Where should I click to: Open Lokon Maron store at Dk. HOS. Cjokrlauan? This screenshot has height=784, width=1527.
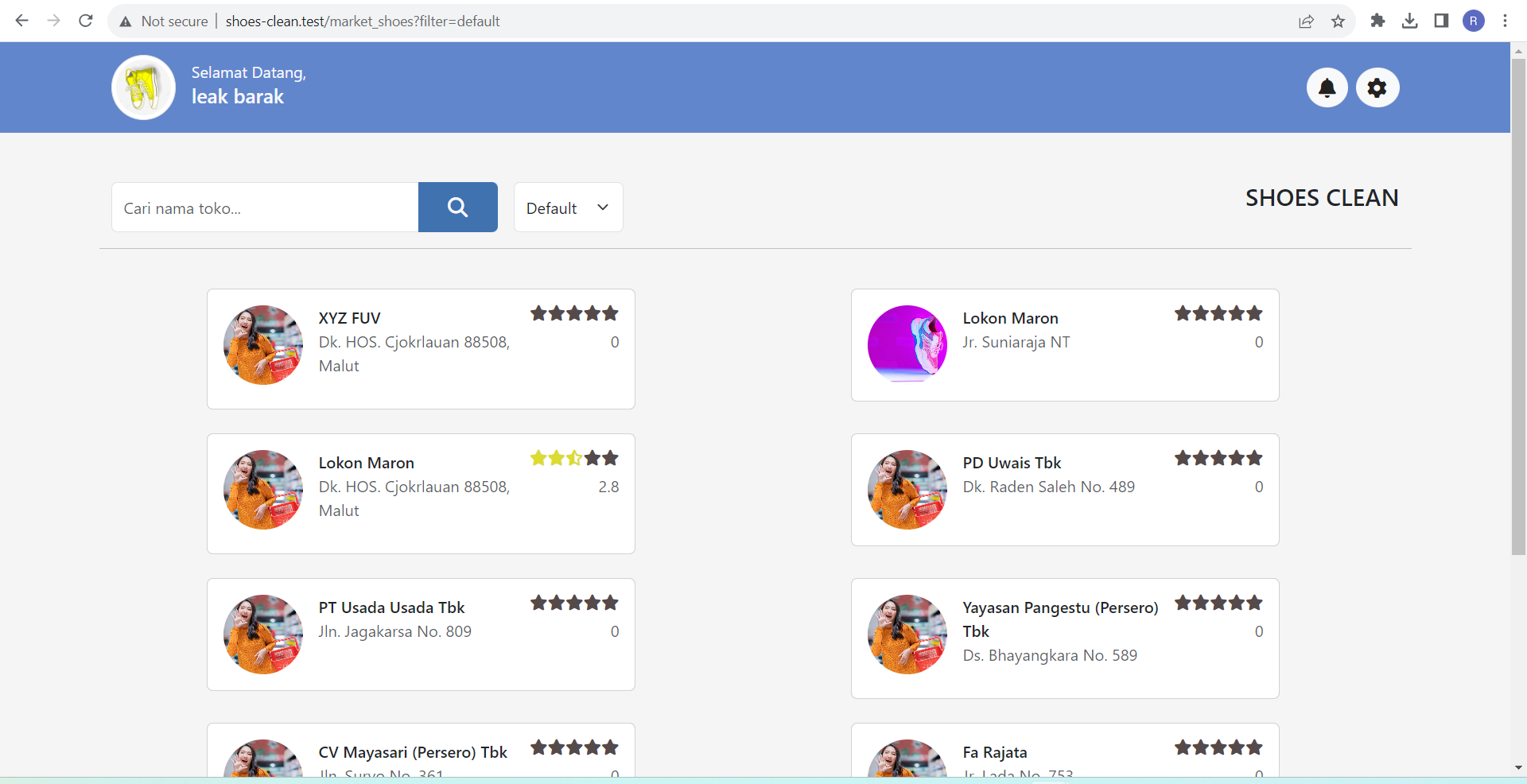[x=366, y=463]
